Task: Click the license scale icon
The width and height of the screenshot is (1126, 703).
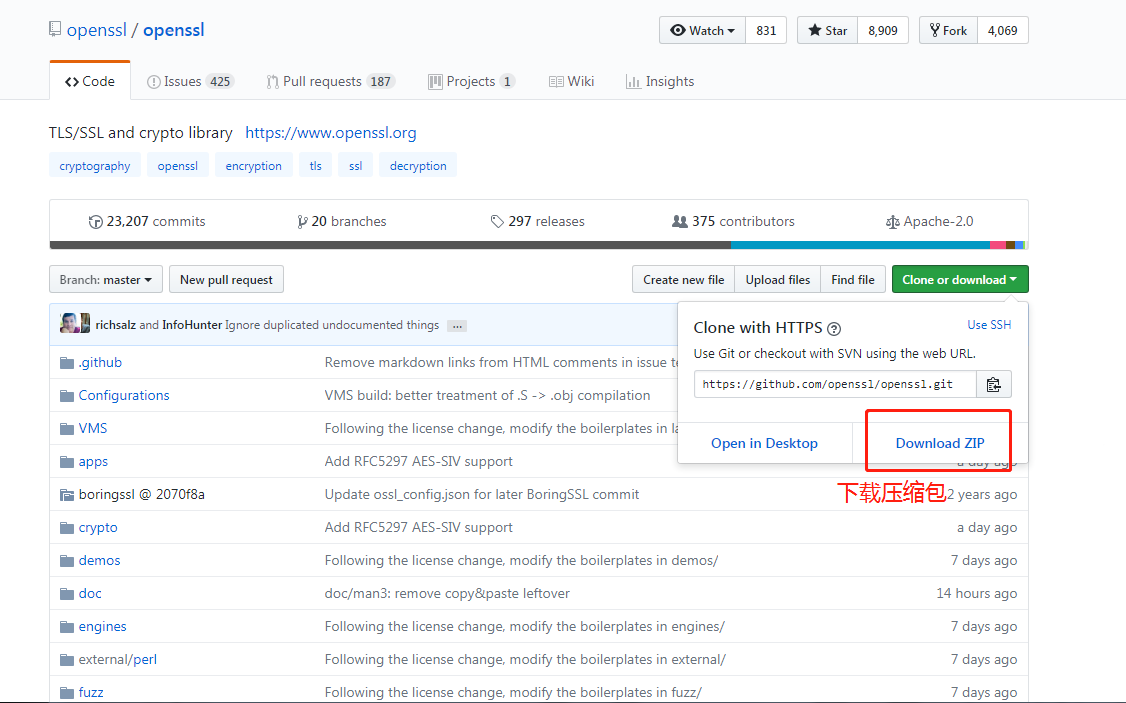Action: click(893, 222)
